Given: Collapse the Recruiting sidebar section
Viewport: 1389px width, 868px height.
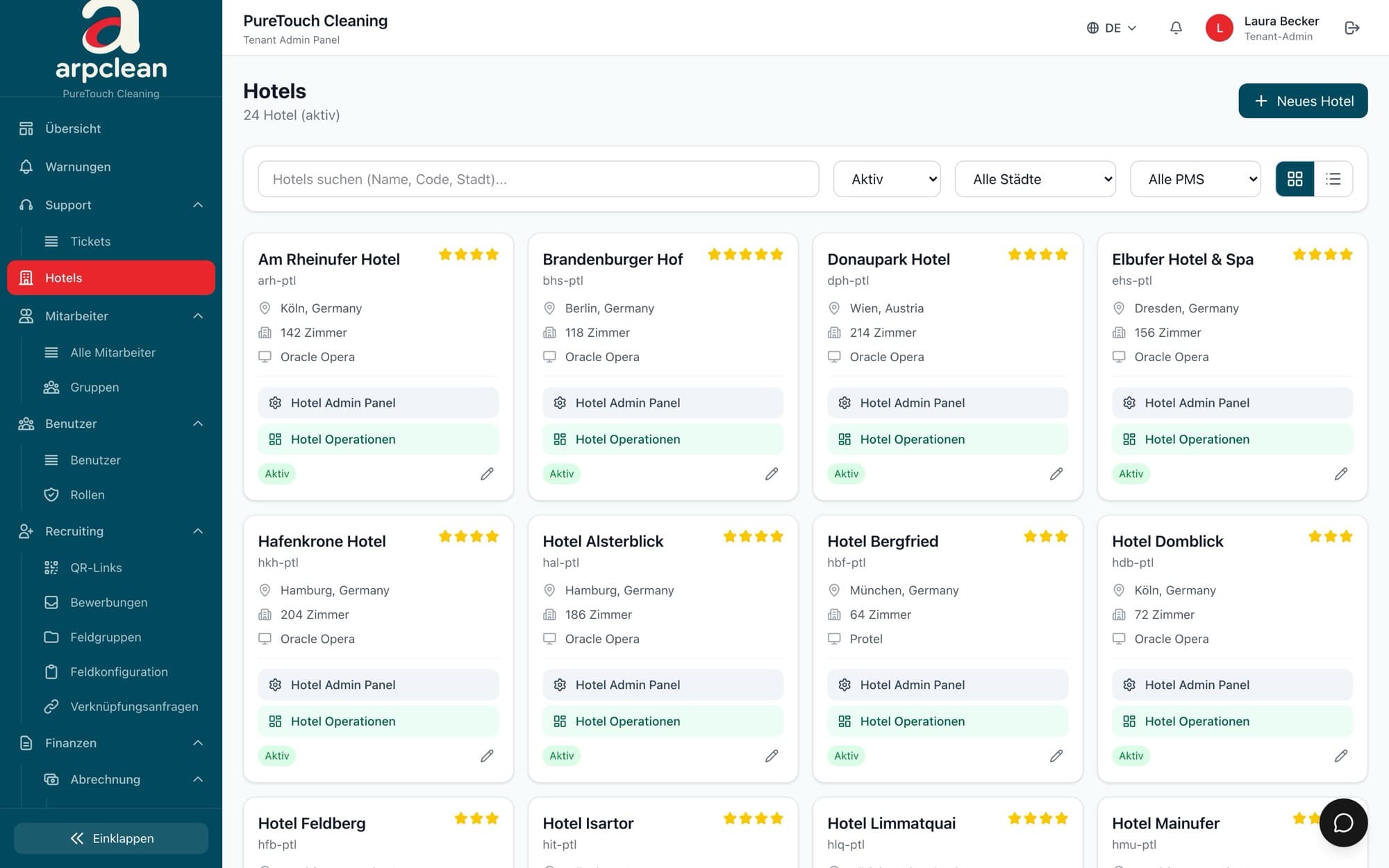Looking at the screenshot, I should pos(198,531).
